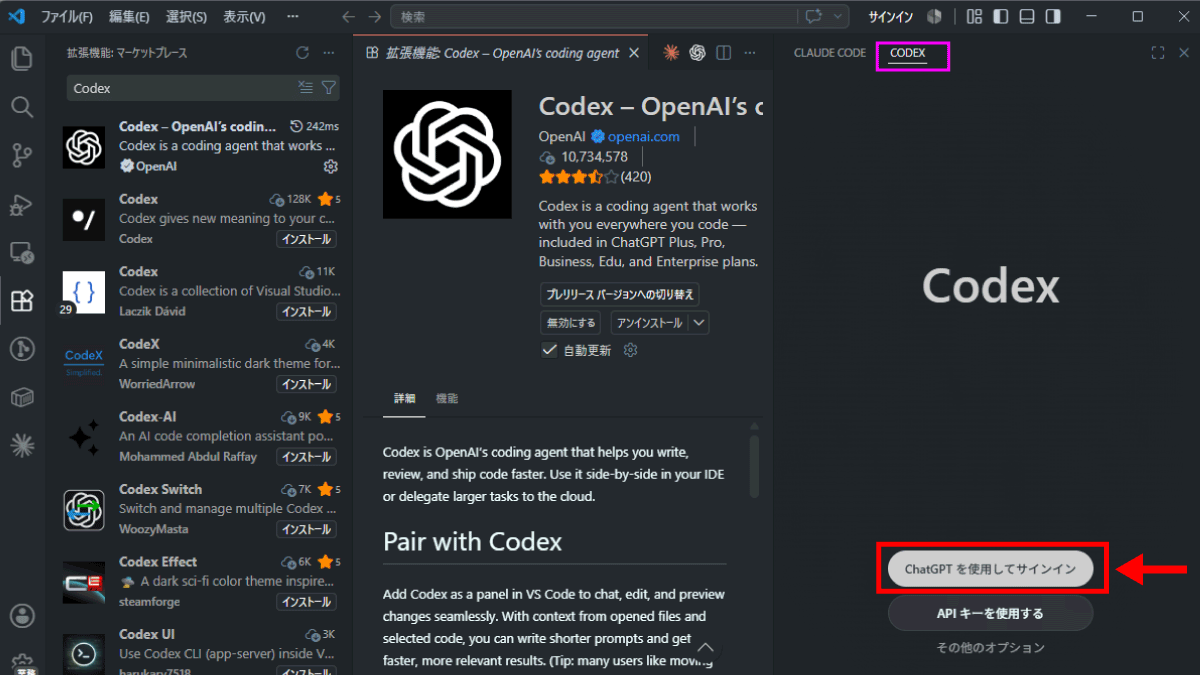Click Claude Code icon in editor toolbar
Screen dimensions: 1200x675
[671, 53]
